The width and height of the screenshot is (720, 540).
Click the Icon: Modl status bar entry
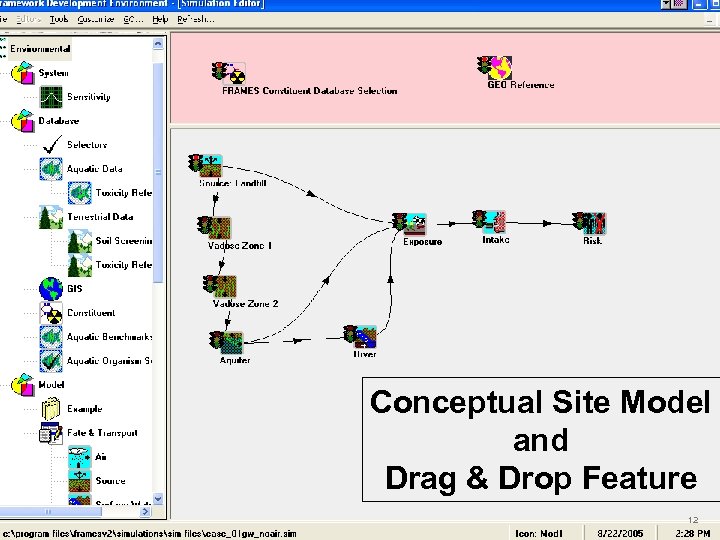click(x=539, y=534)
